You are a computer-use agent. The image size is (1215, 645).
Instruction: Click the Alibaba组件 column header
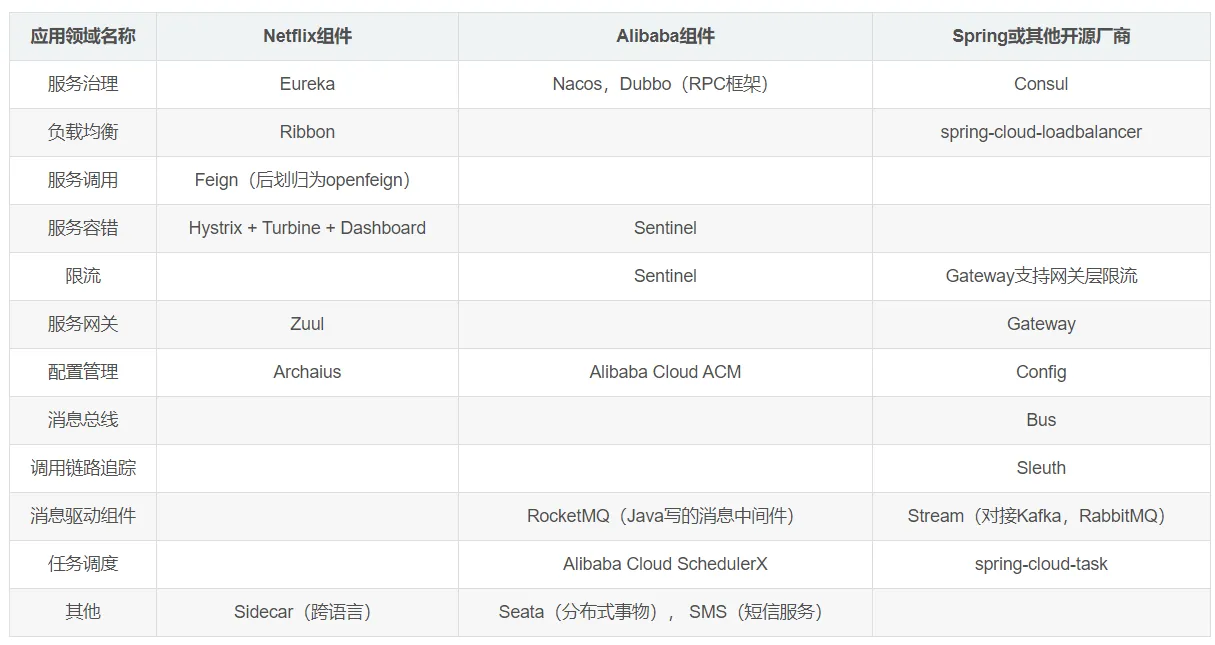click(665, 36)
